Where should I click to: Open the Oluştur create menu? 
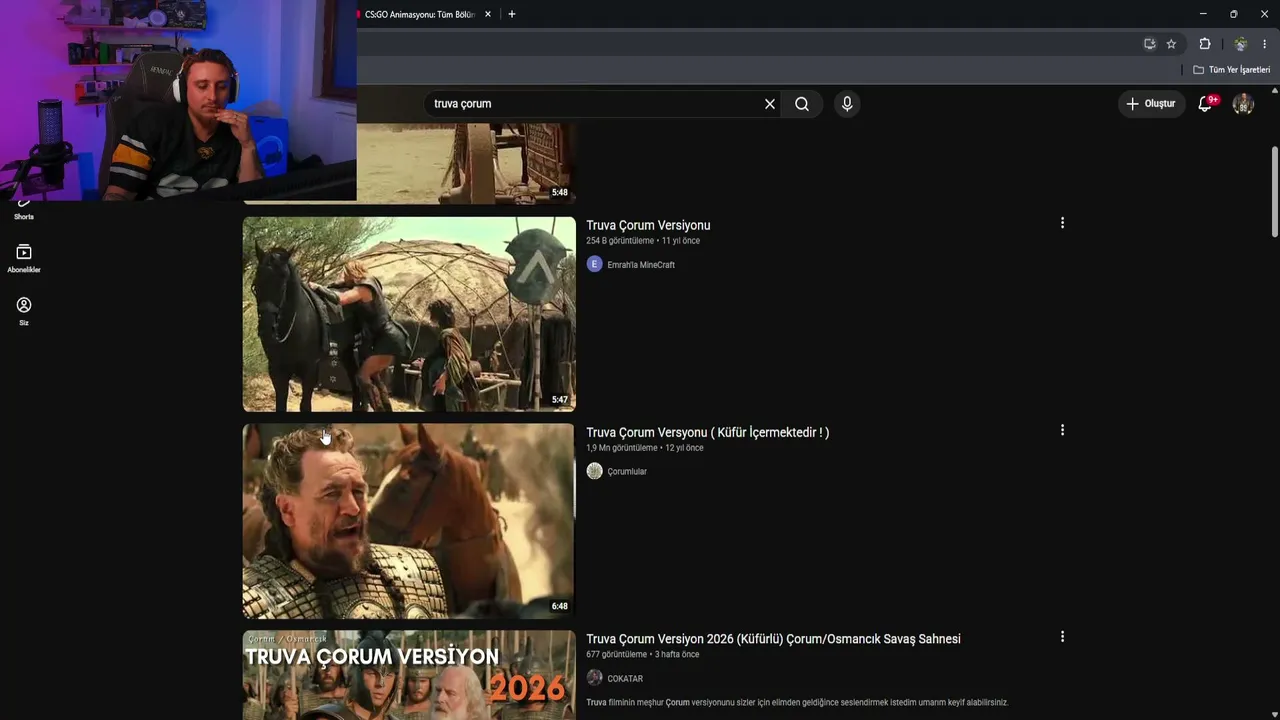(x=1151, y=104)
